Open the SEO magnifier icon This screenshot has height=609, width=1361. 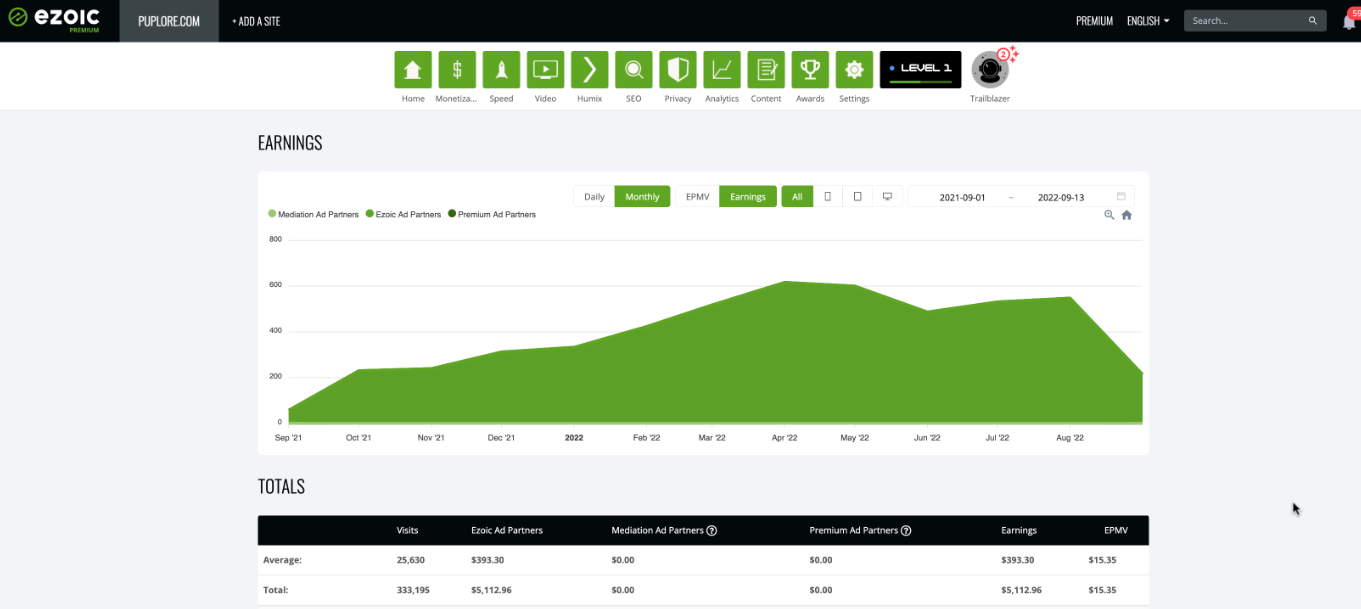click(x=633, y=70)
